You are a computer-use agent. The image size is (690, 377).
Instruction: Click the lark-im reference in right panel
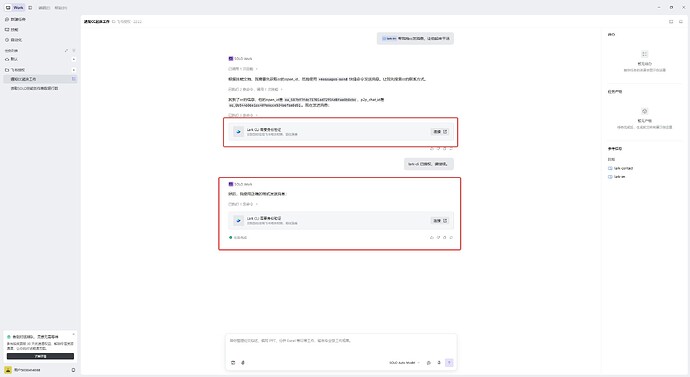pos(617,176)
